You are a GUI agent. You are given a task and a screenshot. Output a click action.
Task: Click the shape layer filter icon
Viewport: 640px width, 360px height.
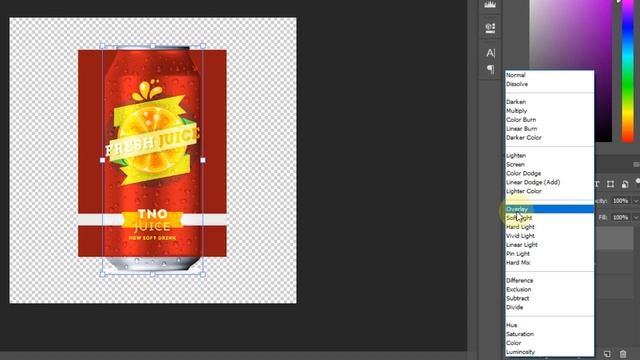click(610, 184)
